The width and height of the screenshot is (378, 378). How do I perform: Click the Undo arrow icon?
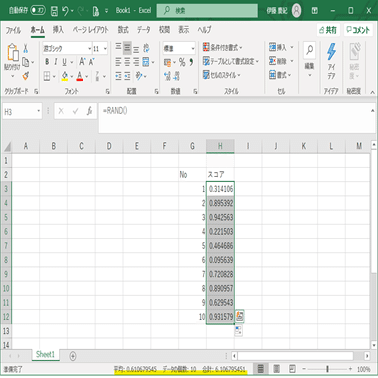(65, 11)
